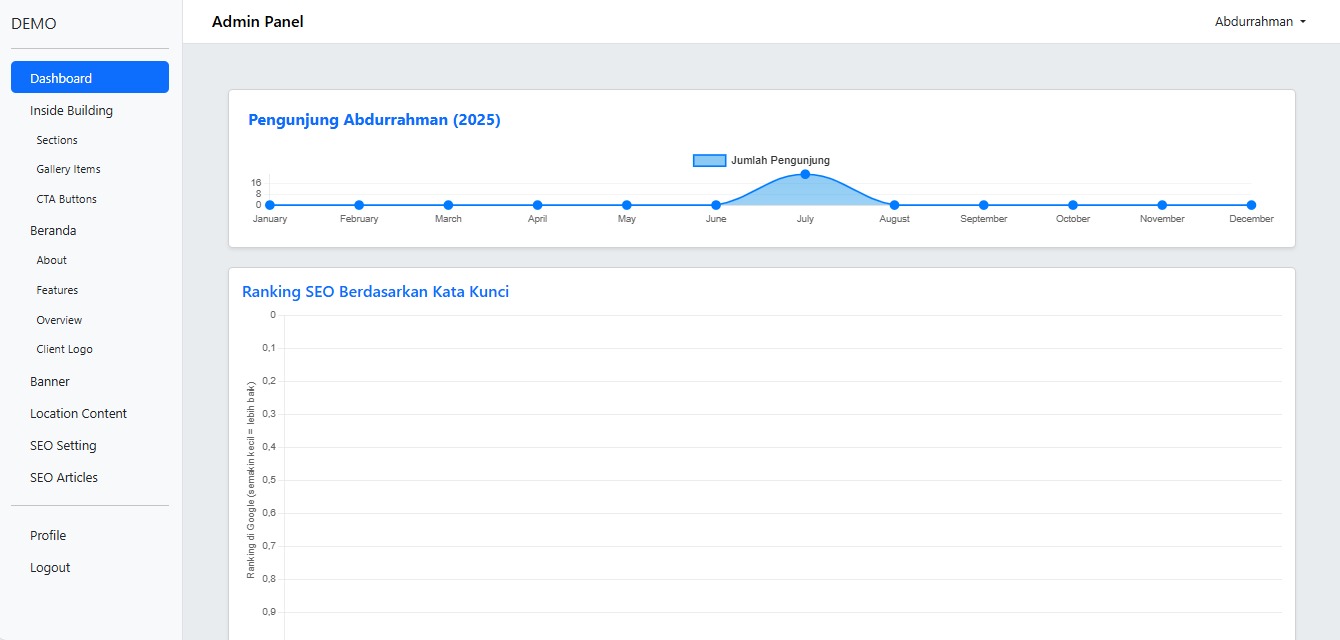Screen dimensions: 1340x640
Task: Navigate to Gallery Items
Action: pyautogui.click(x=67, y=169)
